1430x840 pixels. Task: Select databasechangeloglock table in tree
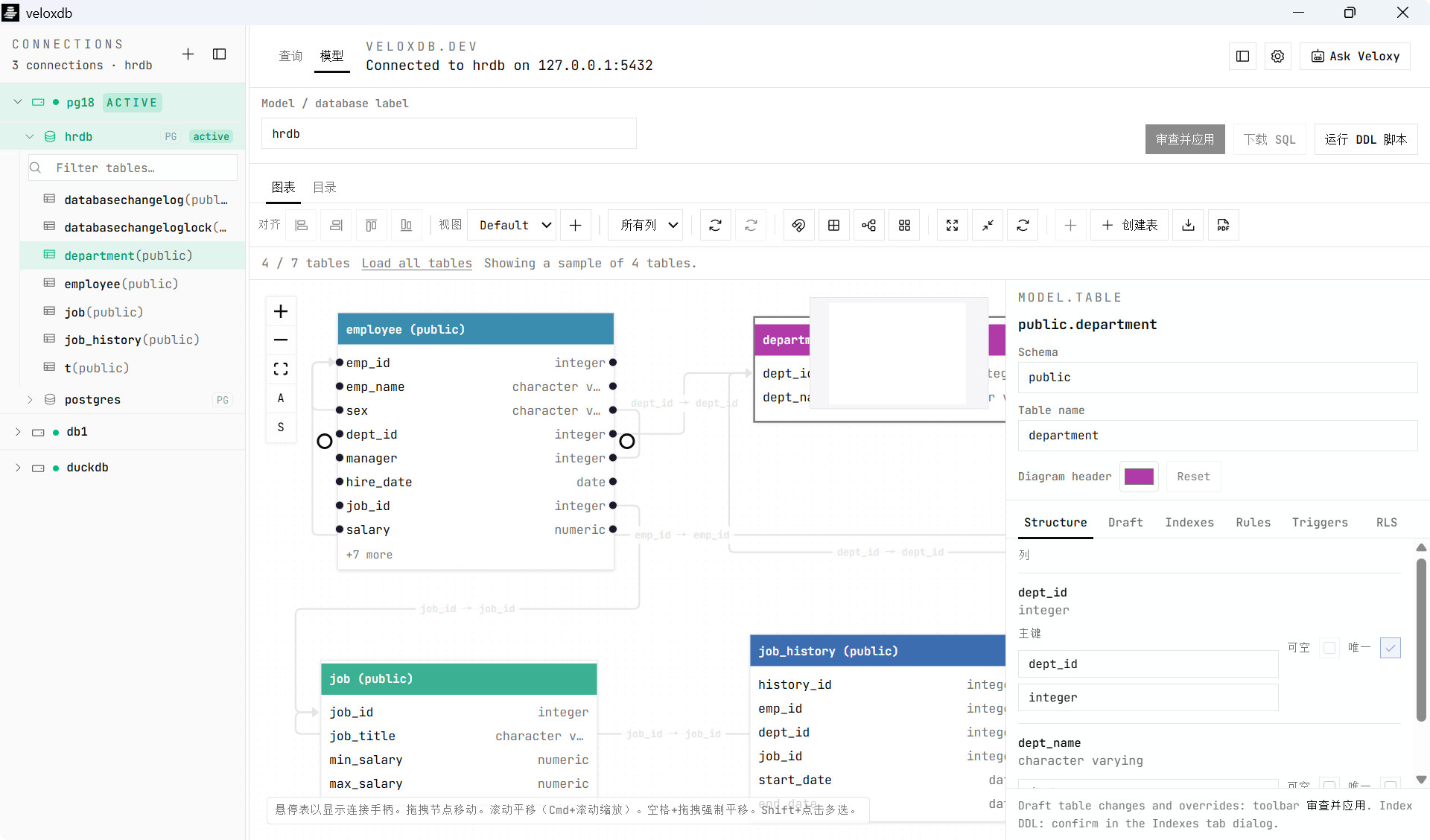click(x=134, y=227)
